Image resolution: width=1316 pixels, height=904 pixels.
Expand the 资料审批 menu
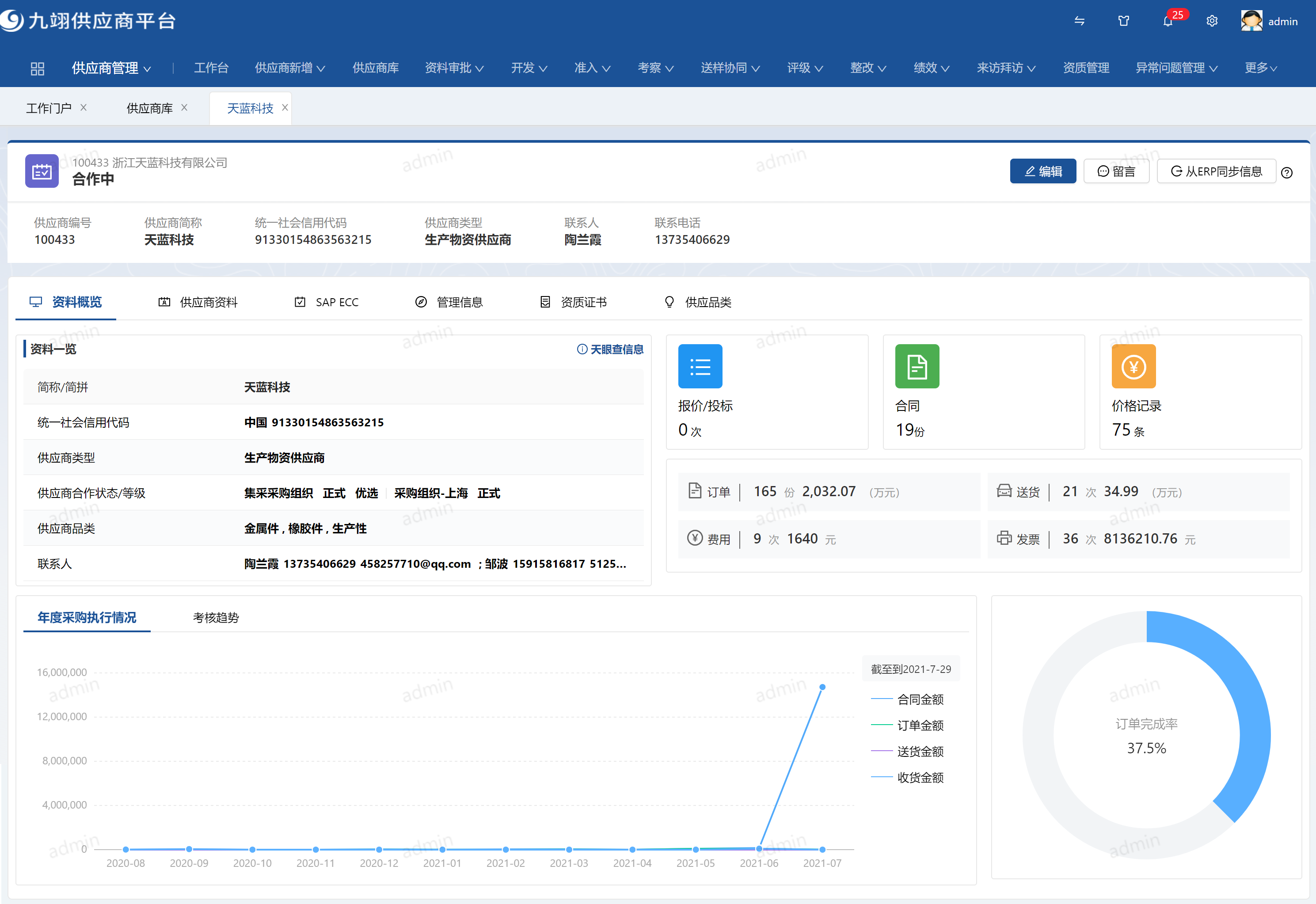(x=454, y=68)
